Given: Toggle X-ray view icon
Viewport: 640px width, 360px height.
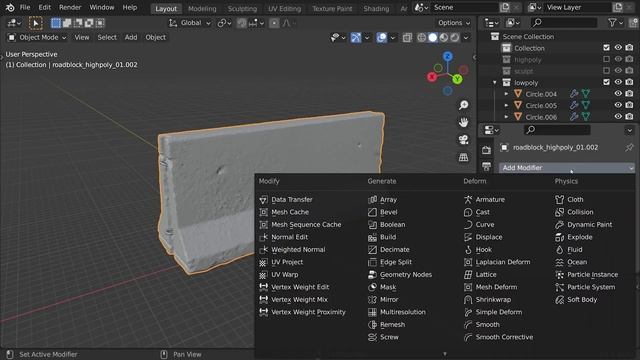Looking at the screenshot, I should point(407,38).
